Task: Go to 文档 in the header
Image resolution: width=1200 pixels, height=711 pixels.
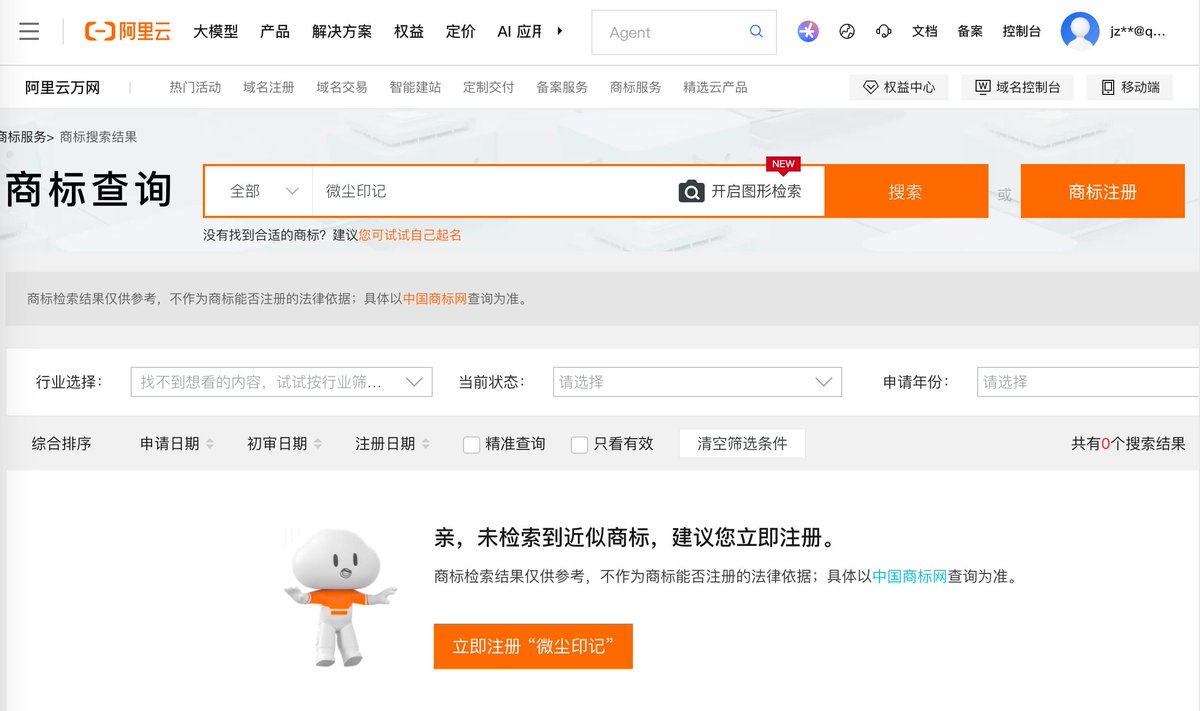Action: pyautogui.click(x=925, y=32)
